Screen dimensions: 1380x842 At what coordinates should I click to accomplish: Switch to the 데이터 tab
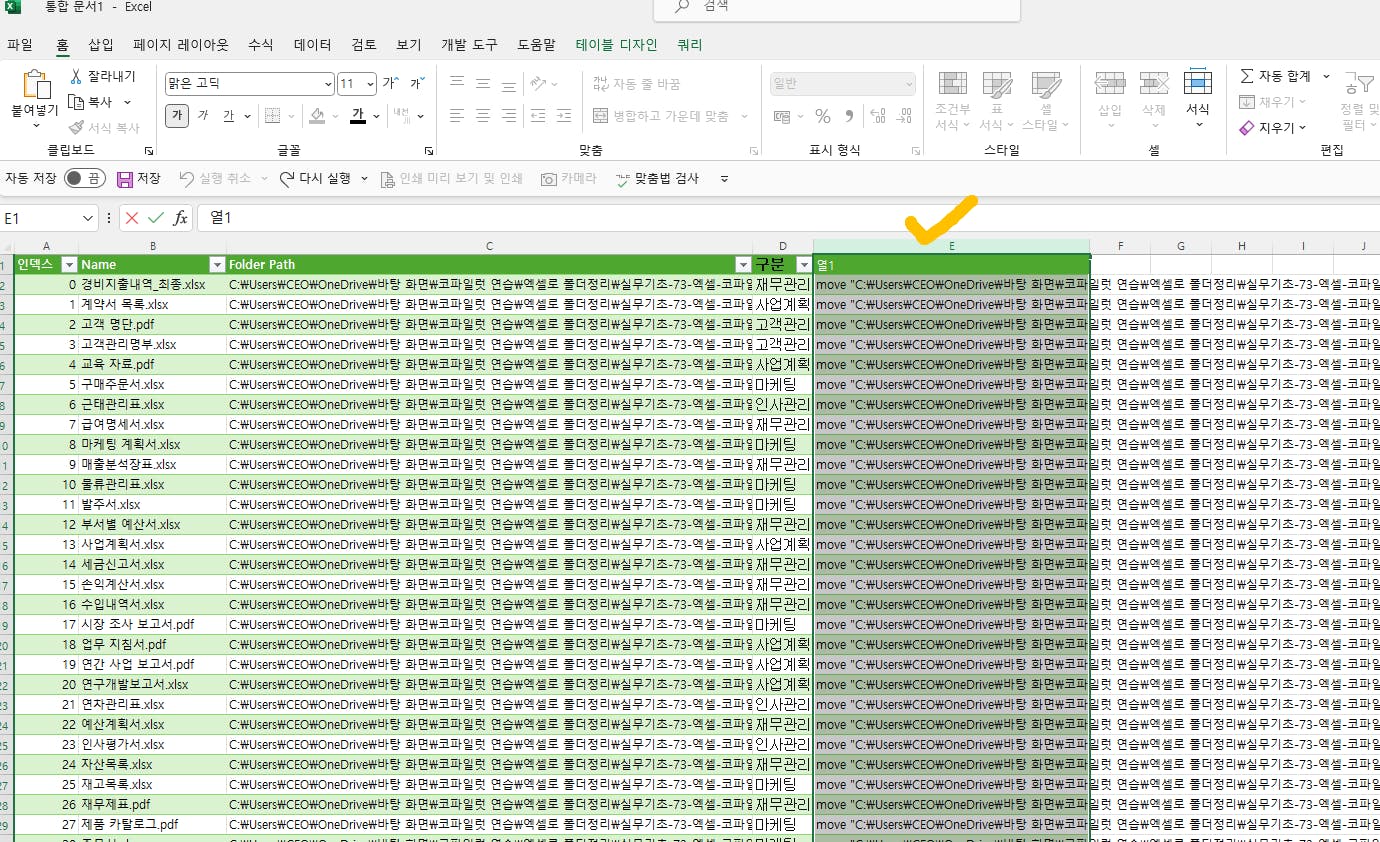tap(313, 45)
